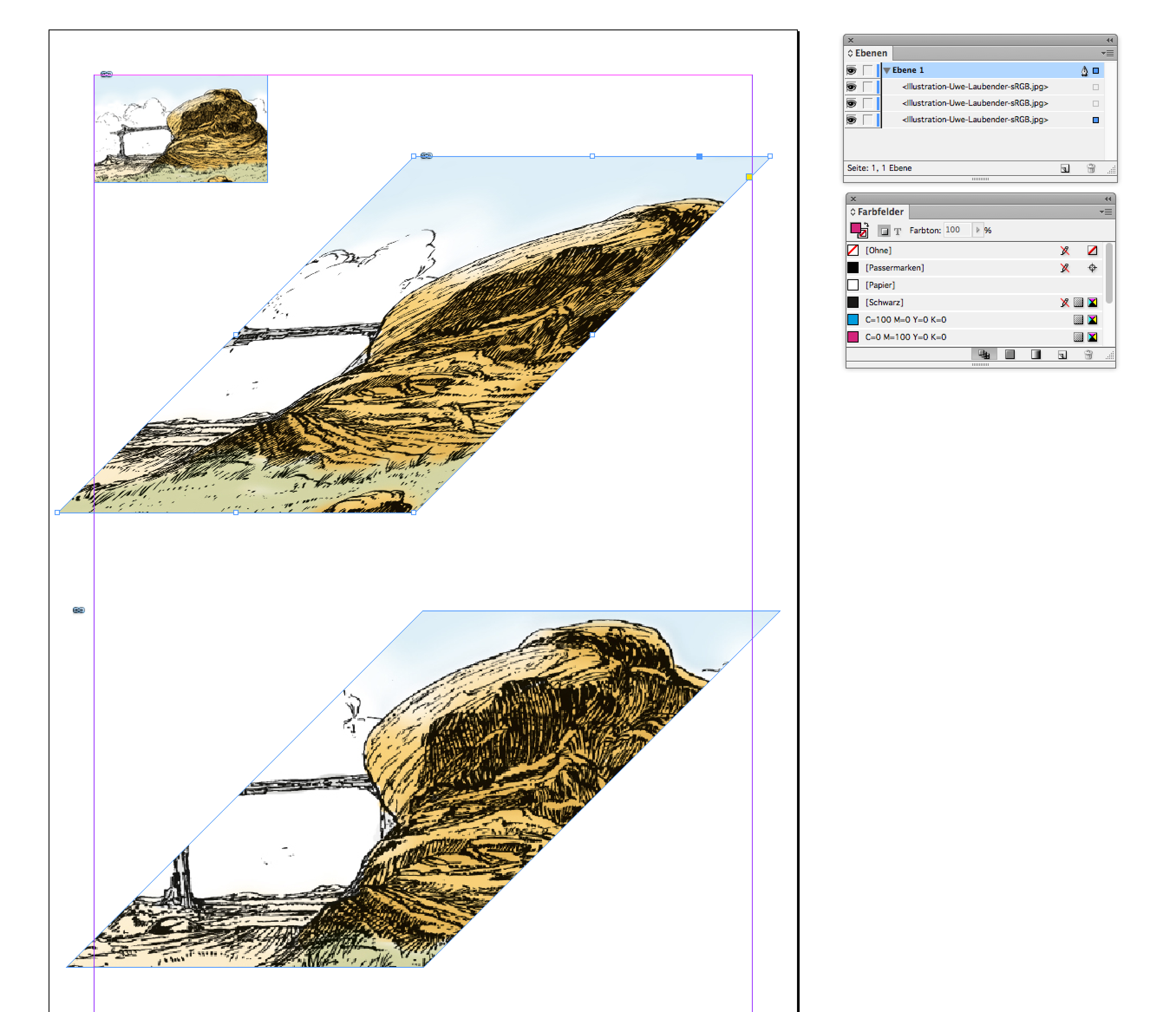
Task: Cycle Ebenen panel size via tab arrows
Action: (850, 53)
